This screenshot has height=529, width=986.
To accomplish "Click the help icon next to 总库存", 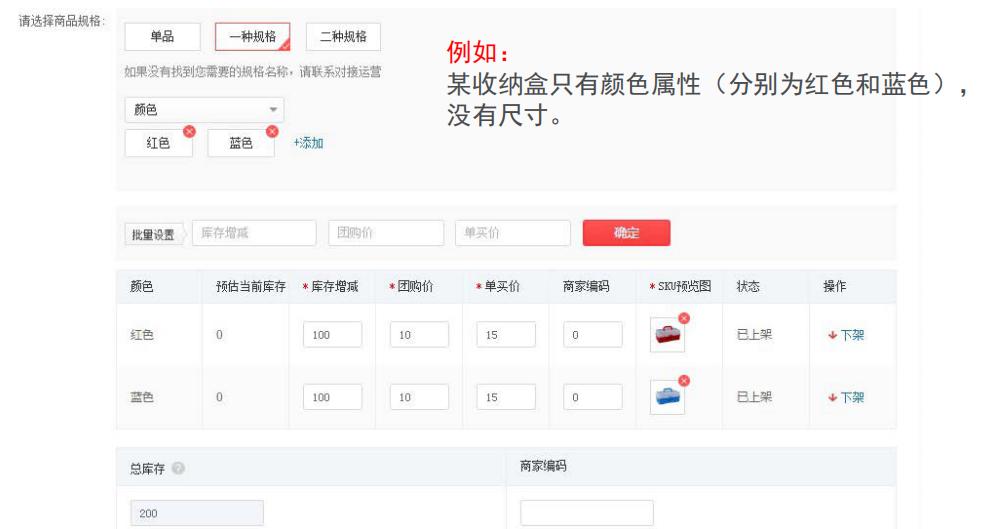I will pyautogui.click(x=178, y=468).
